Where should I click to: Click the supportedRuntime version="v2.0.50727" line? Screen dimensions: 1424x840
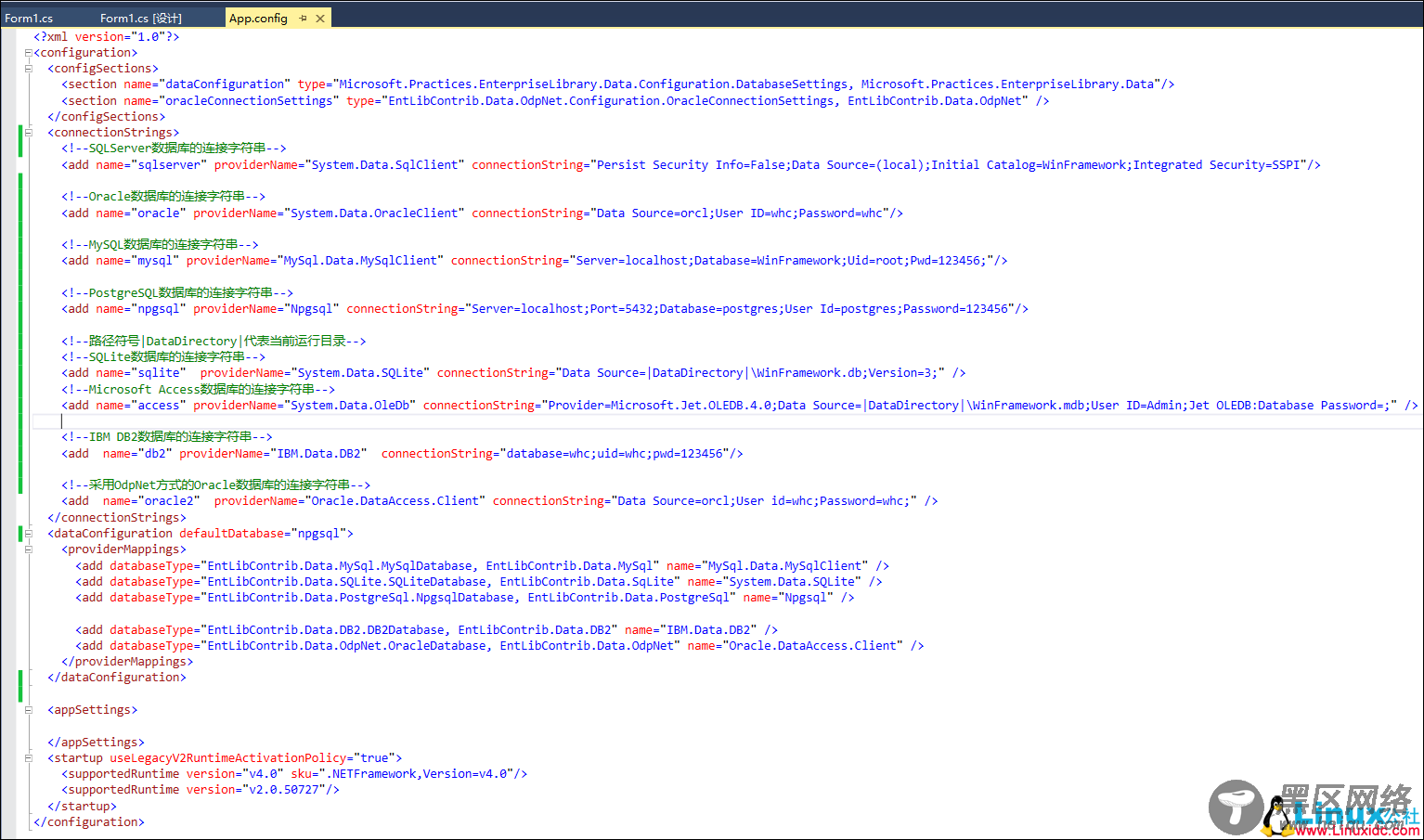[x=201, y=790]
